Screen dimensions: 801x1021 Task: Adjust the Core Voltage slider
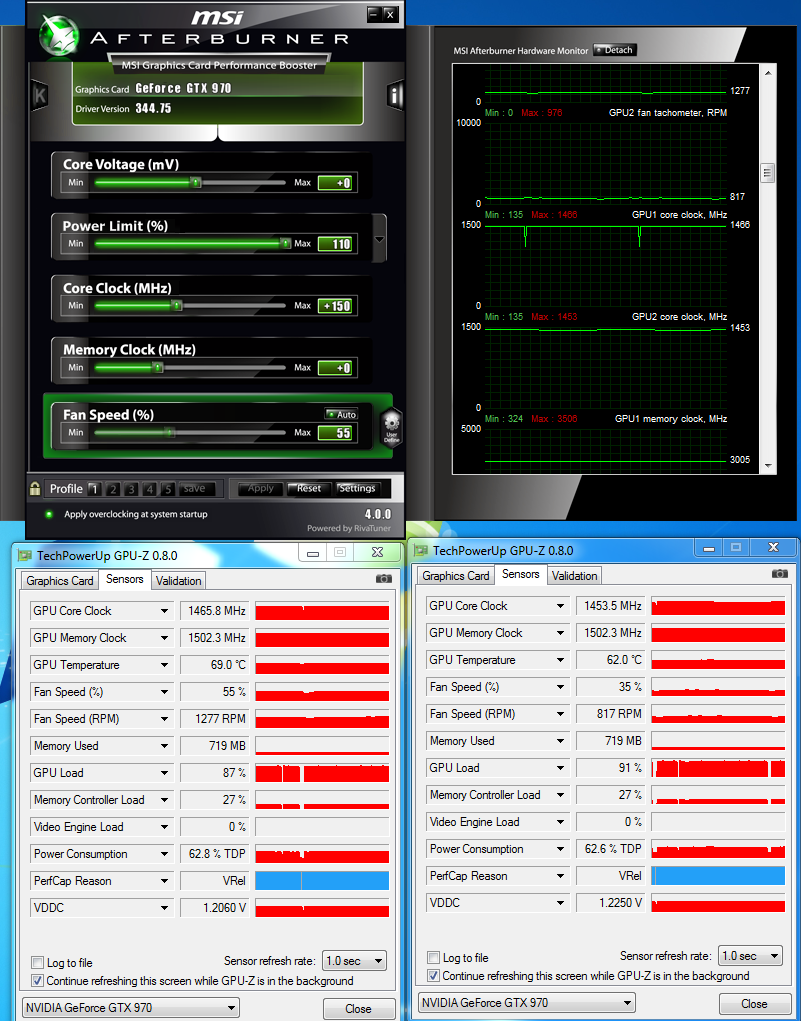click(196, 183)
